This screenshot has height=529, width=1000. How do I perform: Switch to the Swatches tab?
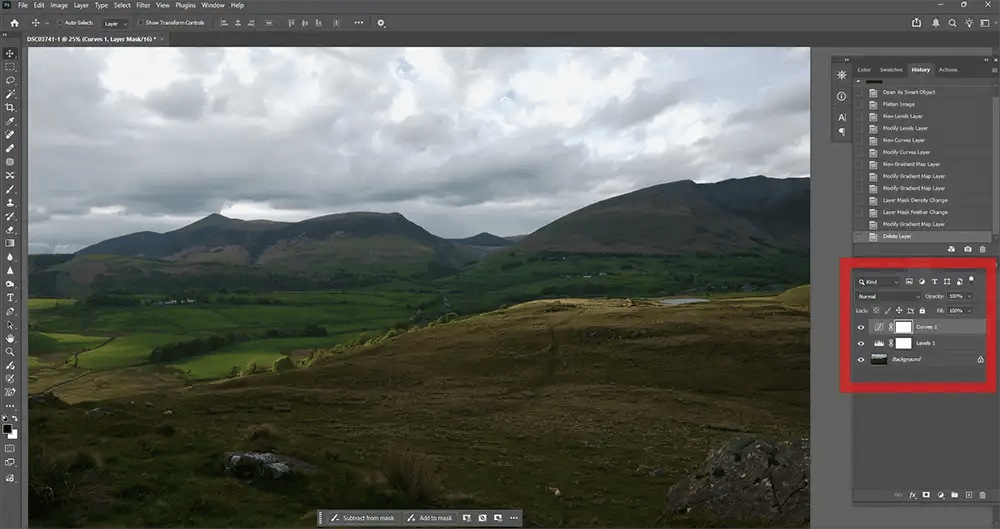[891, 70]
